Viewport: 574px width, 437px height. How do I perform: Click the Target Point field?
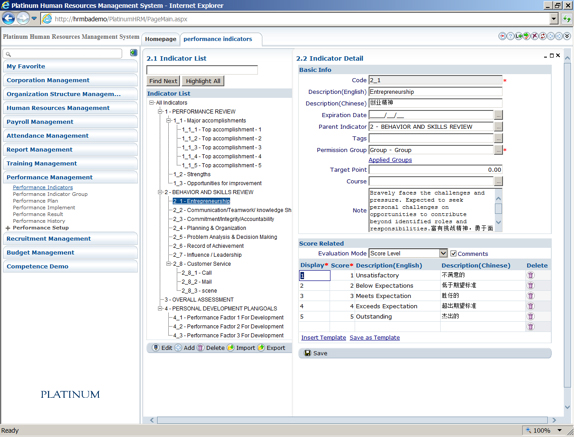(435, 169)
